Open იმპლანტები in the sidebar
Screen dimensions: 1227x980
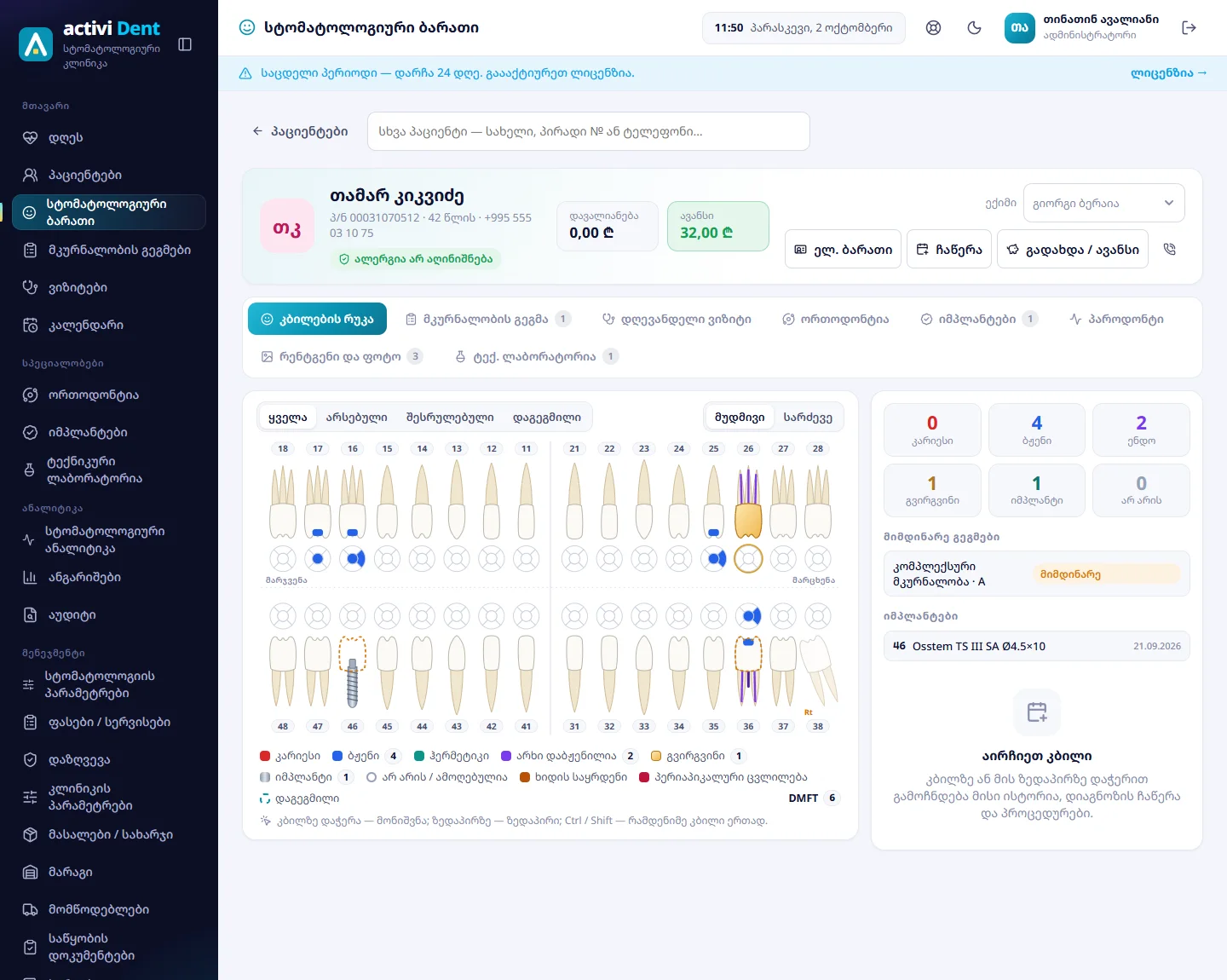coord(109,432)
